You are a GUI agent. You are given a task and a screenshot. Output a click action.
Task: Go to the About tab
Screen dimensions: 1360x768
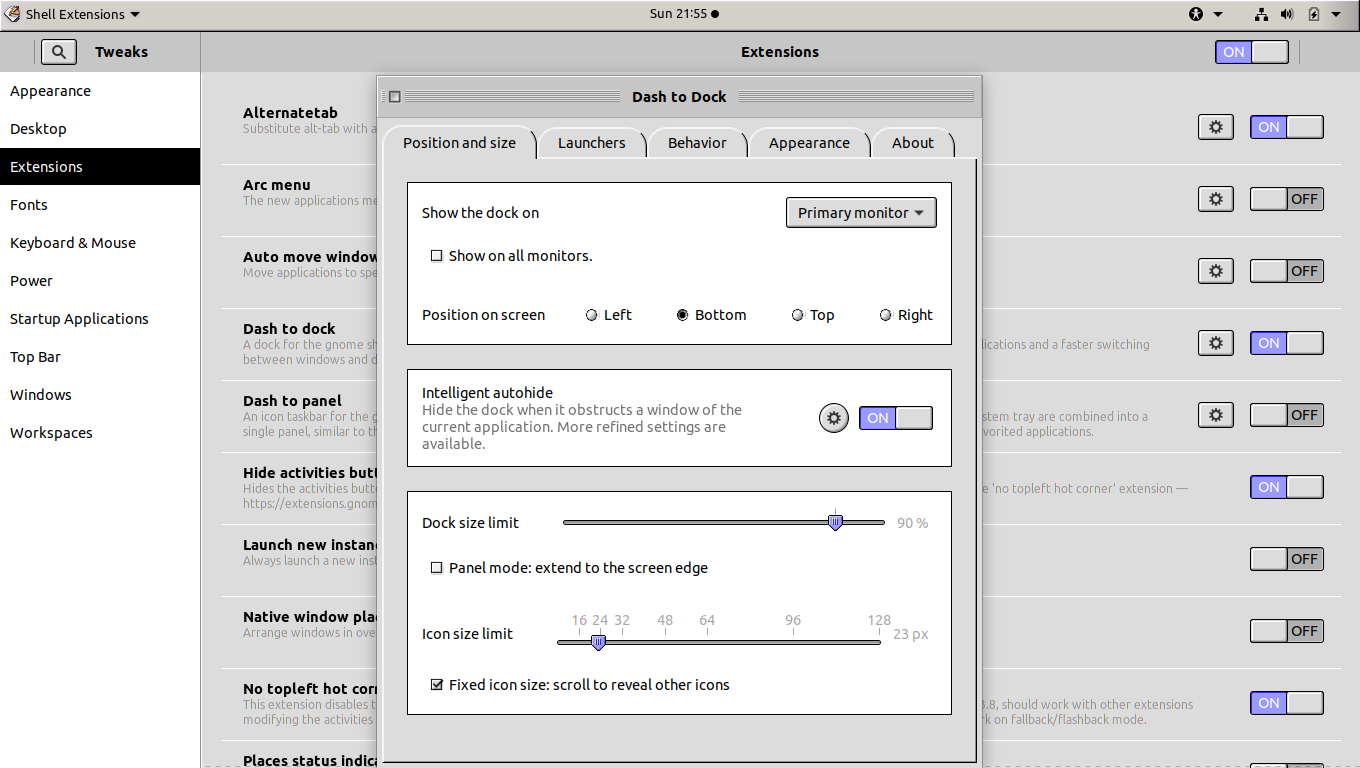point(913,143)
